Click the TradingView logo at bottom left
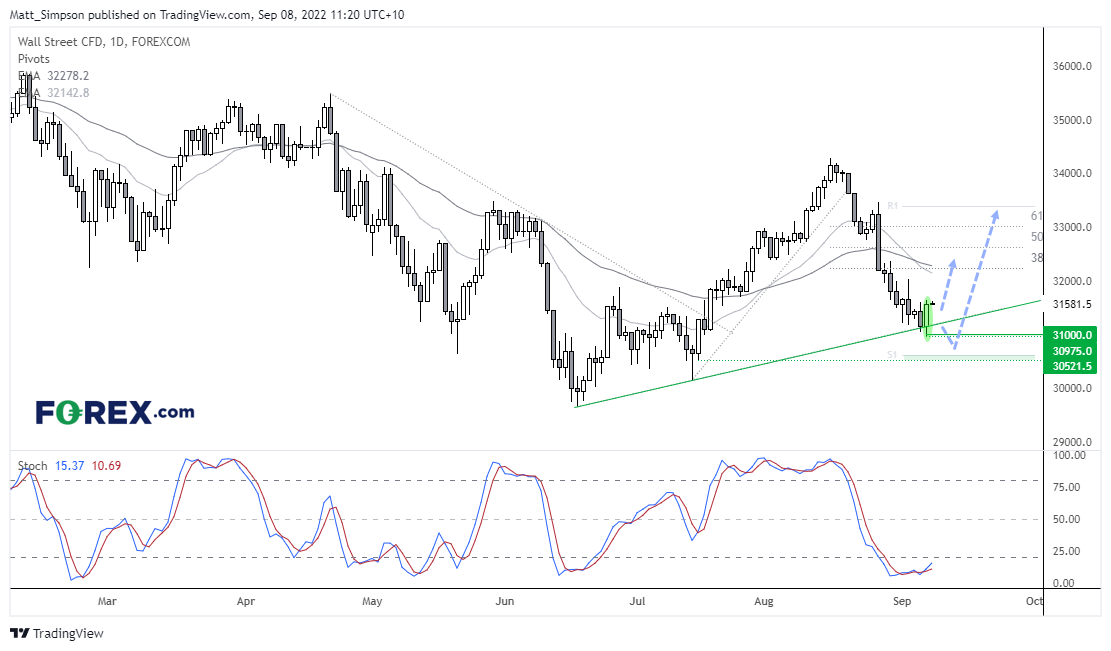This screenshot has width=1111, height=651. pyautogui.click(x=56, y=633)
